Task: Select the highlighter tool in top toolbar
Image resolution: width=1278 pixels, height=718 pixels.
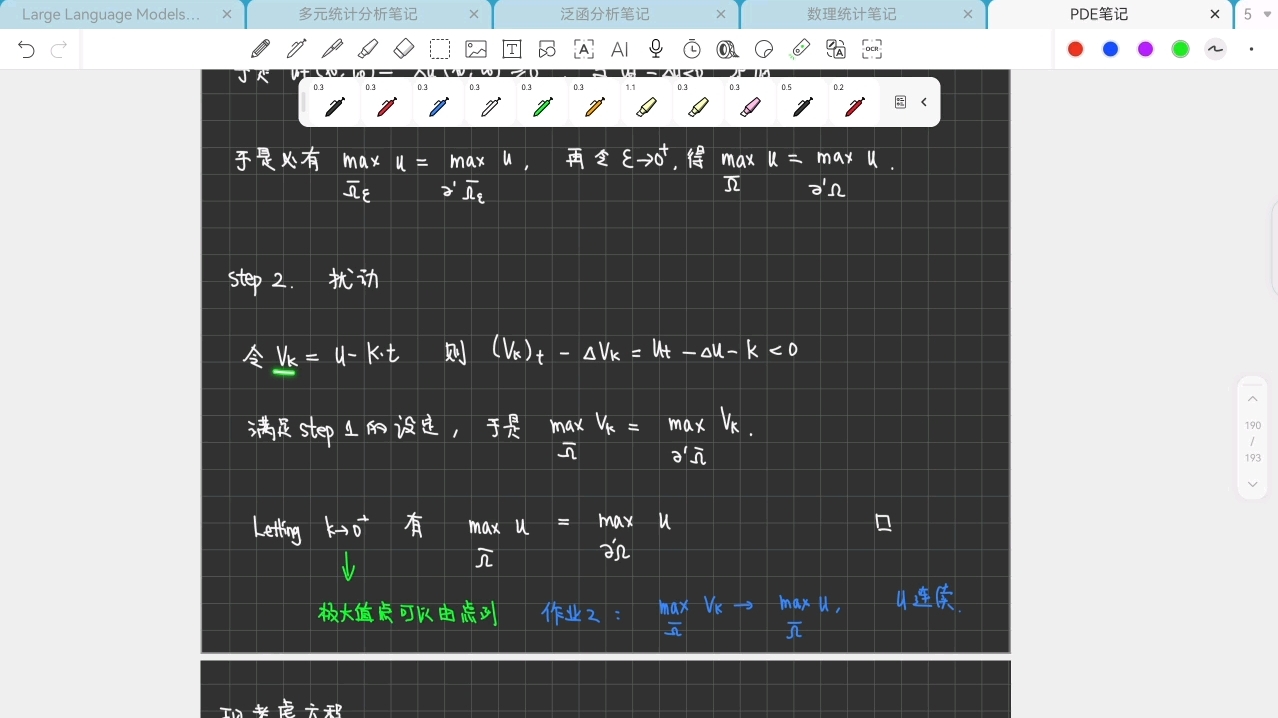Action: [368, 49]
